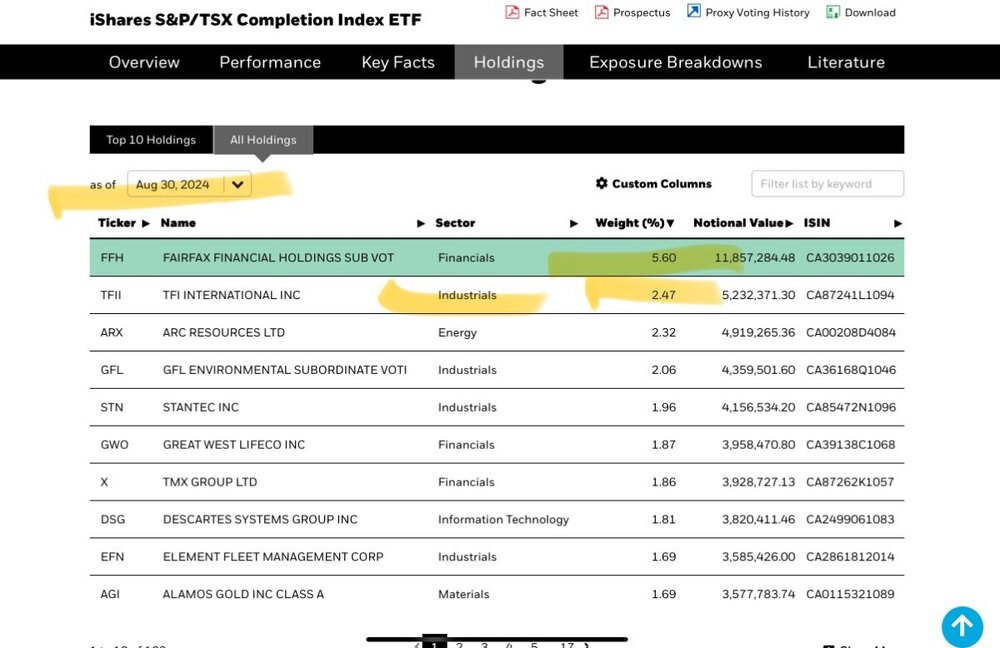This screenshot has height=648, width=1000.
Task: Open the Overview tab
Action: 144,62
